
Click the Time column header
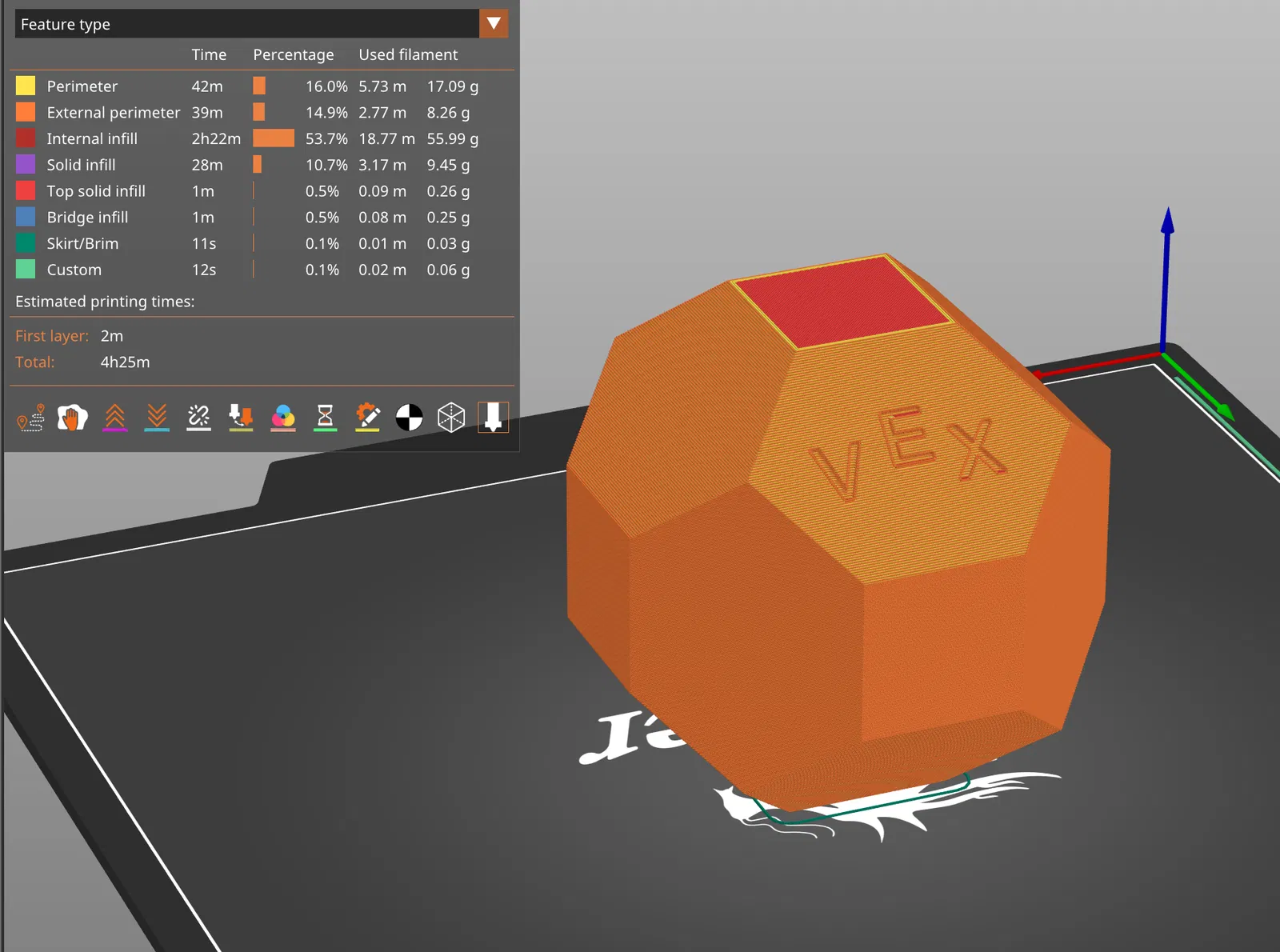209,54
